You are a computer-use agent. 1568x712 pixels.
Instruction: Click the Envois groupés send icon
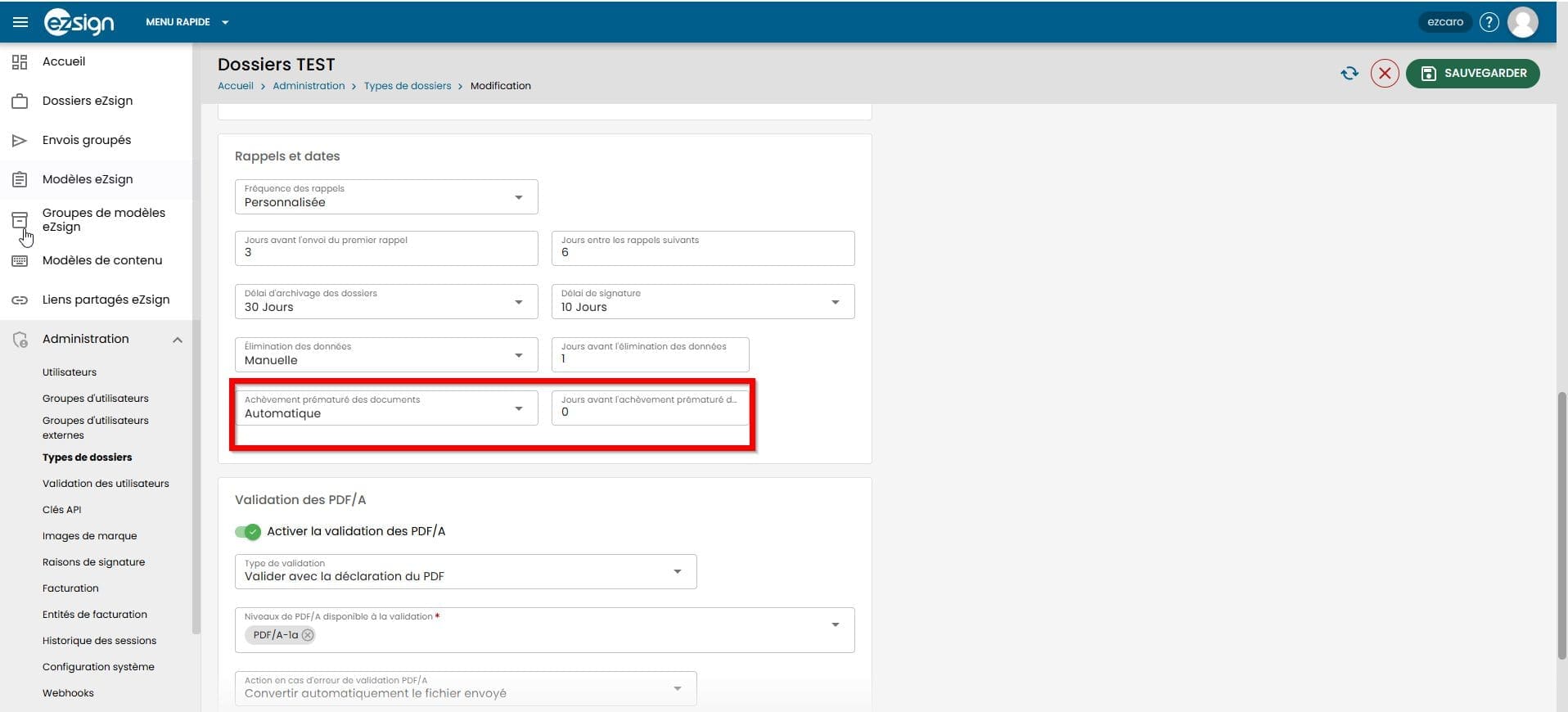pyautogui.click(x=20, y=141)
